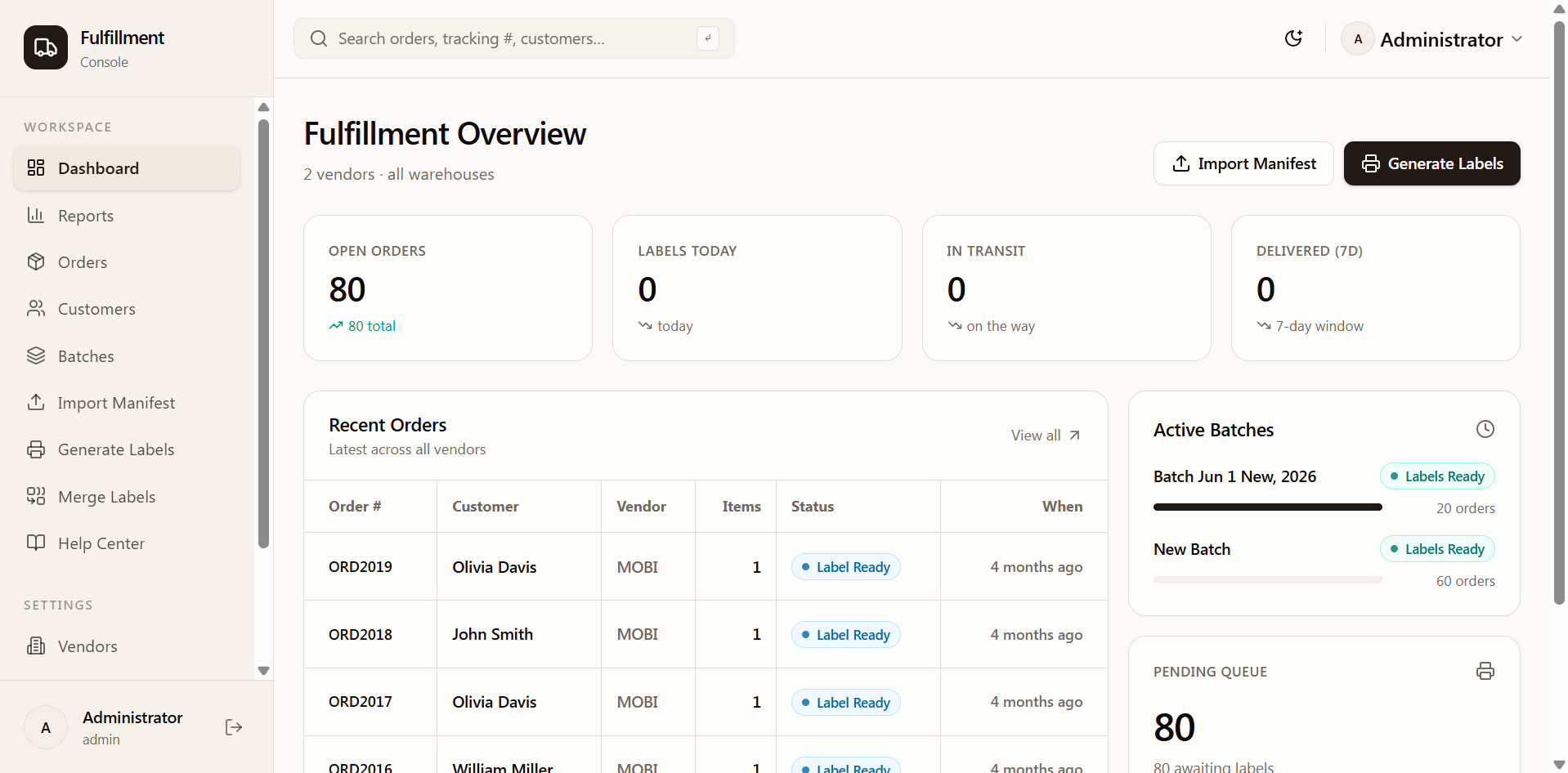Open the Help Center link

coord(127,543)
